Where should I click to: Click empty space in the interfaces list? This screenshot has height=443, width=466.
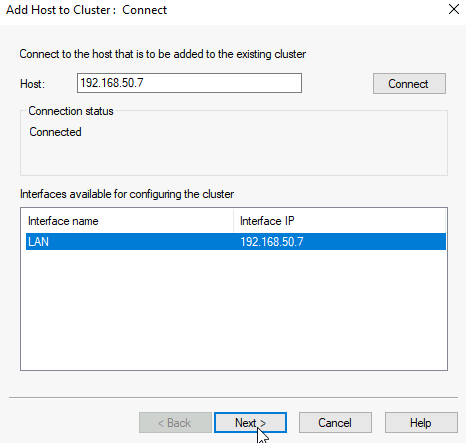pyautogui.click(x=233, y=310)
